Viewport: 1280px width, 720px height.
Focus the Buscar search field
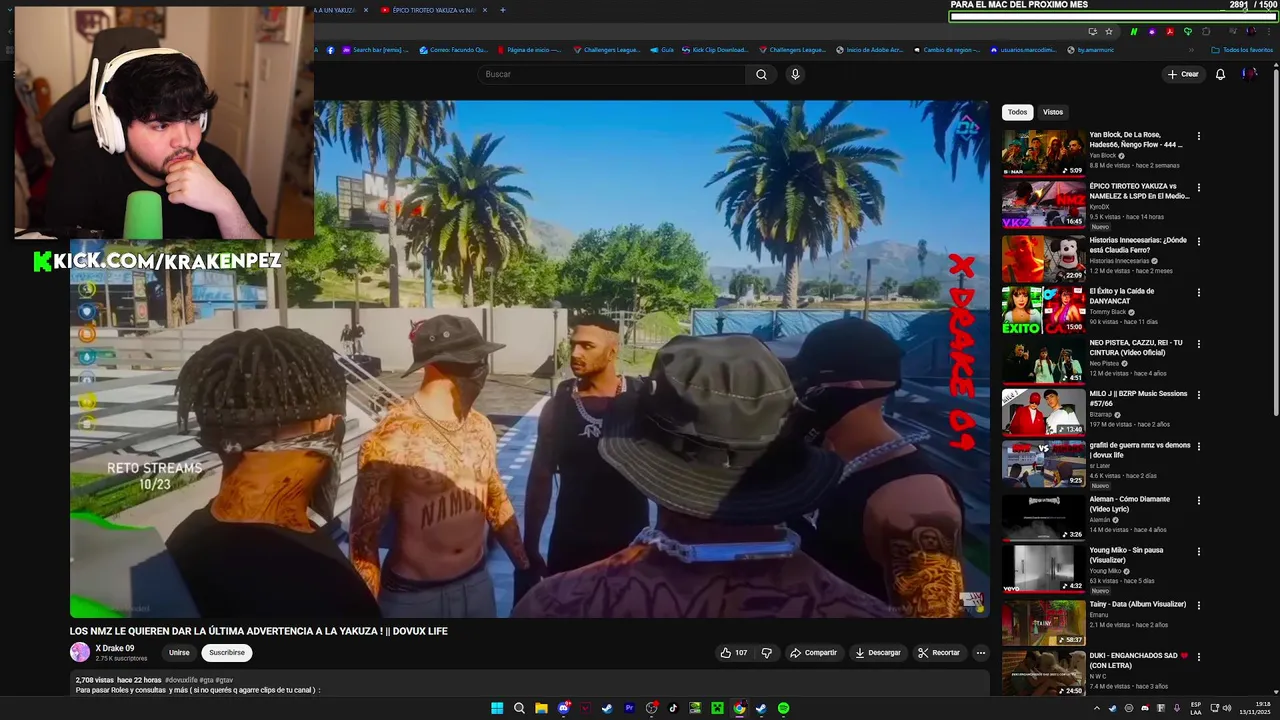tap(612, 74)
